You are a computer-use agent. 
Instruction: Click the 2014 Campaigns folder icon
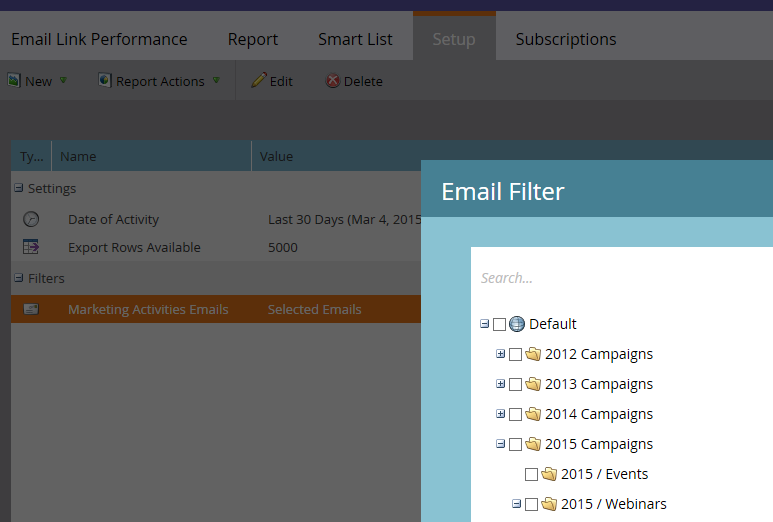[533, 414]
